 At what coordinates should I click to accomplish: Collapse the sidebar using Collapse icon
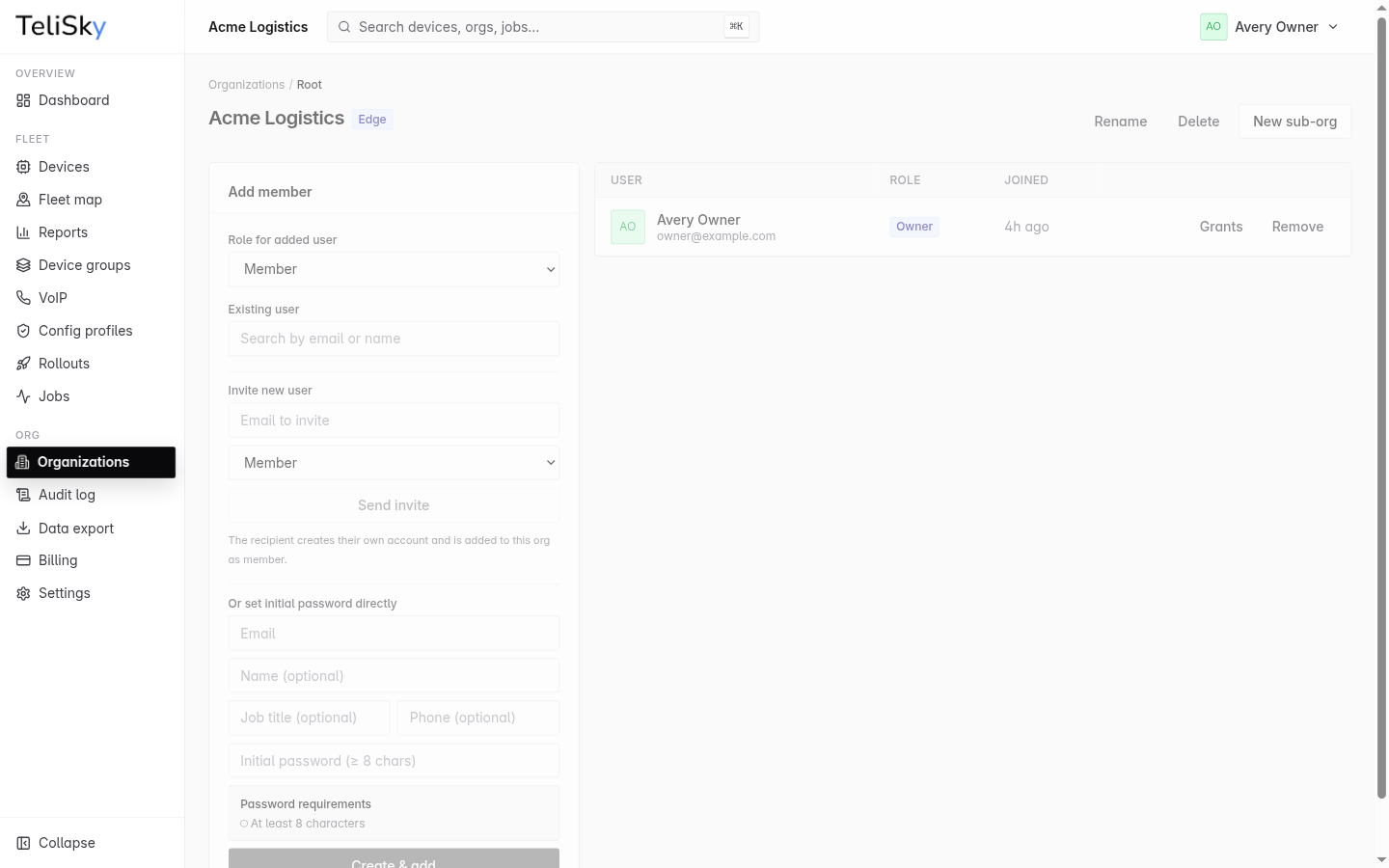23,843
